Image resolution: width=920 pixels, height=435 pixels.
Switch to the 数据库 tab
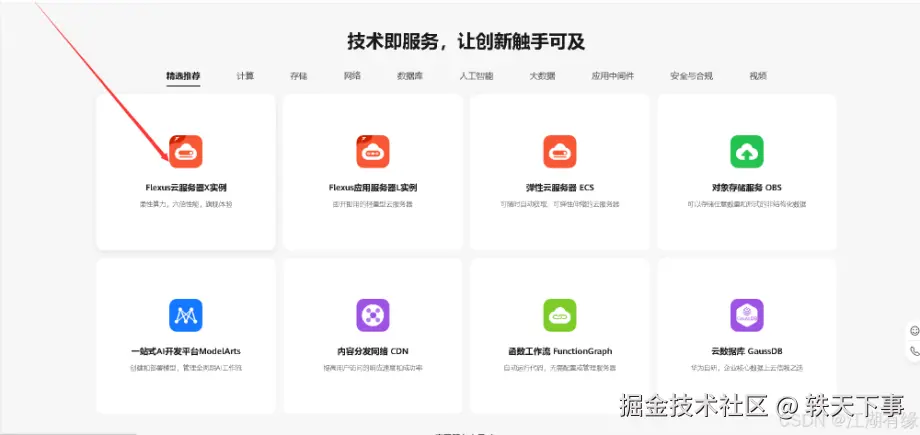coord(410,76)
